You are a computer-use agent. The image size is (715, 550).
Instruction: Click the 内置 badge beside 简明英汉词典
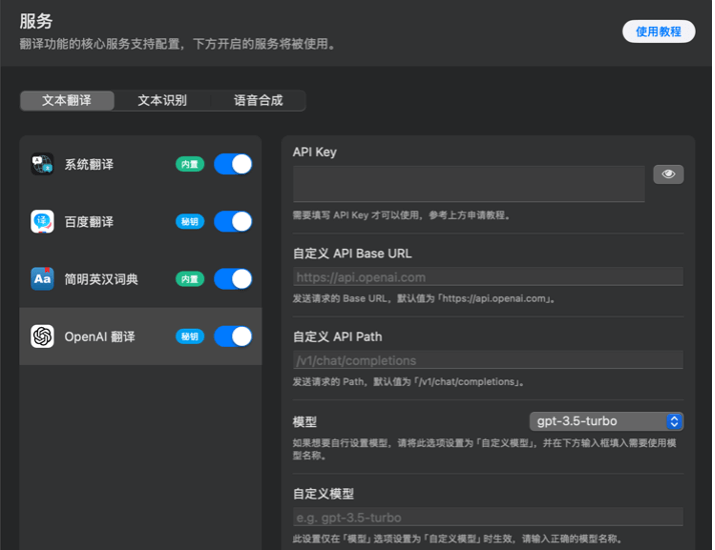[x=190, y=279]
